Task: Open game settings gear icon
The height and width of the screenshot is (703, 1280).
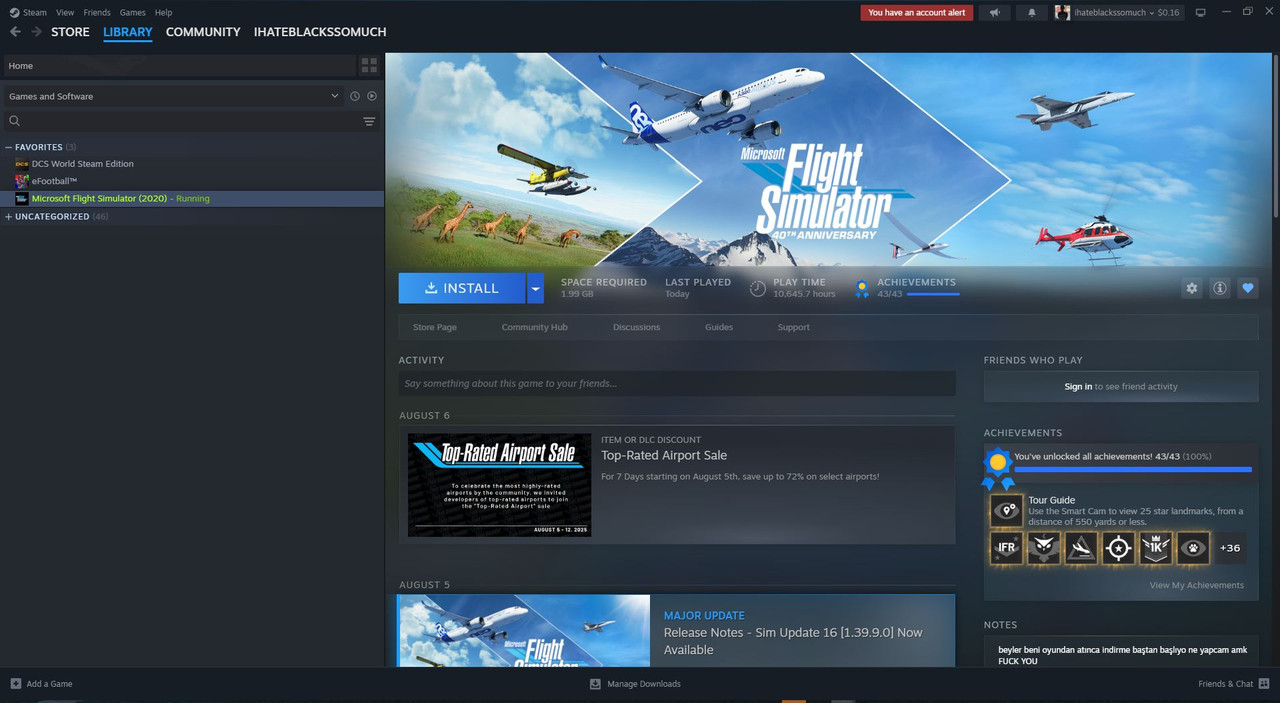Action: (1191, 288)
